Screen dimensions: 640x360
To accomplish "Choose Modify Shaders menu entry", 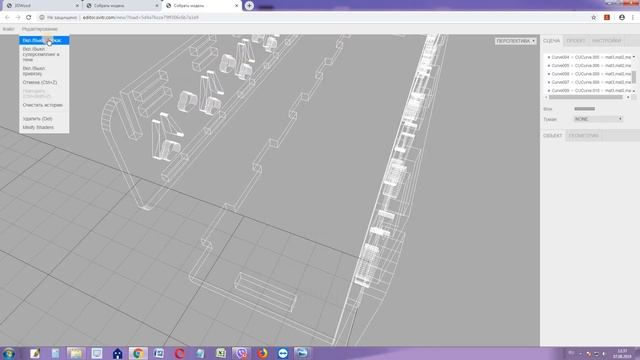I will click(x=44, y=127).
